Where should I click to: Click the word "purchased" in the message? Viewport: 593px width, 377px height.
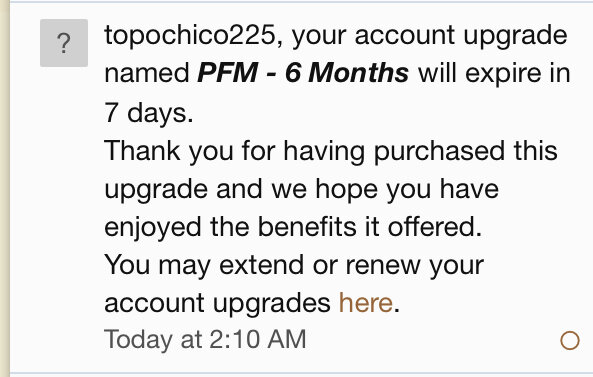click(x=439, y=151)
